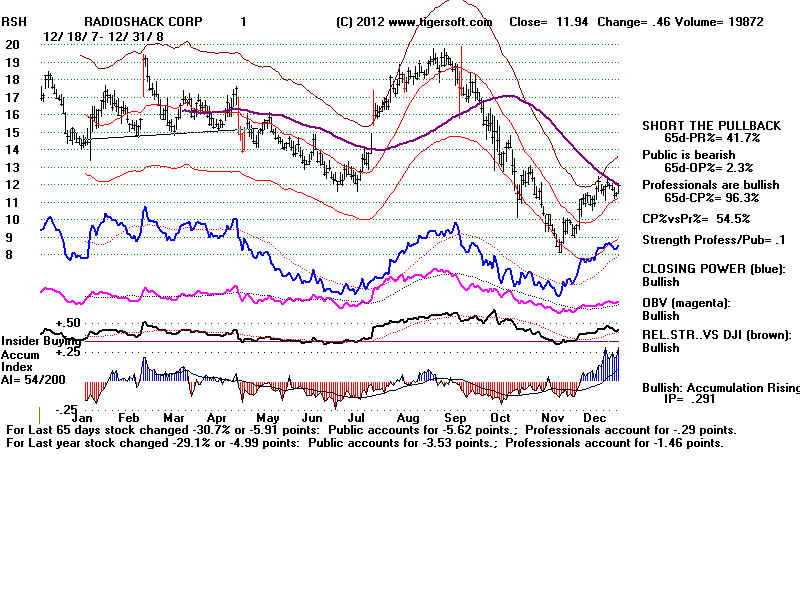This screenshot has height=600, width=800.
Task: Click the 65d-CP%= 96.3% value
Action: 714,198
